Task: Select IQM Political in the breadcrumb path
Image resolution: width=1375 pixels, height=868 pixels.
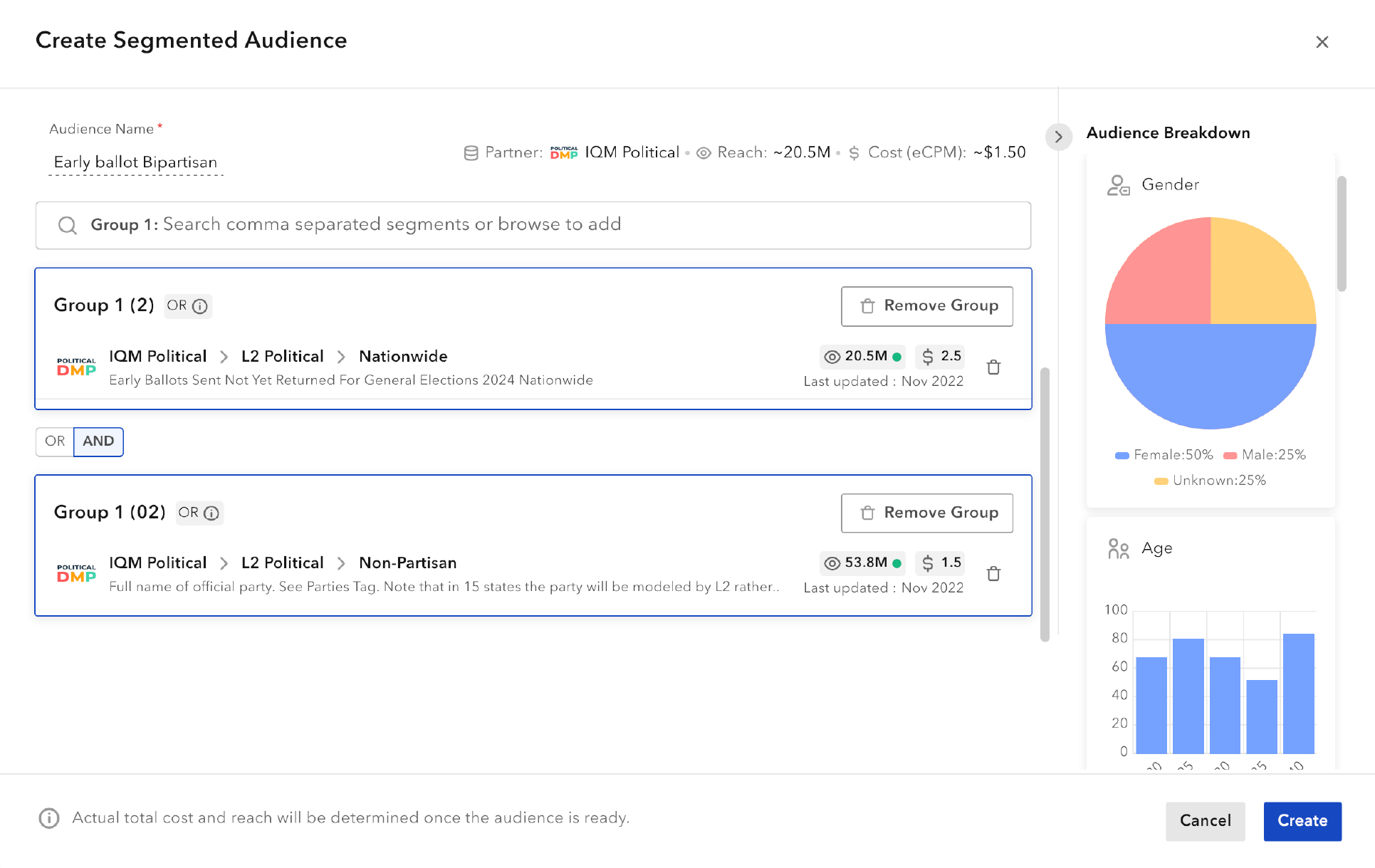Action: click(157, 356)
